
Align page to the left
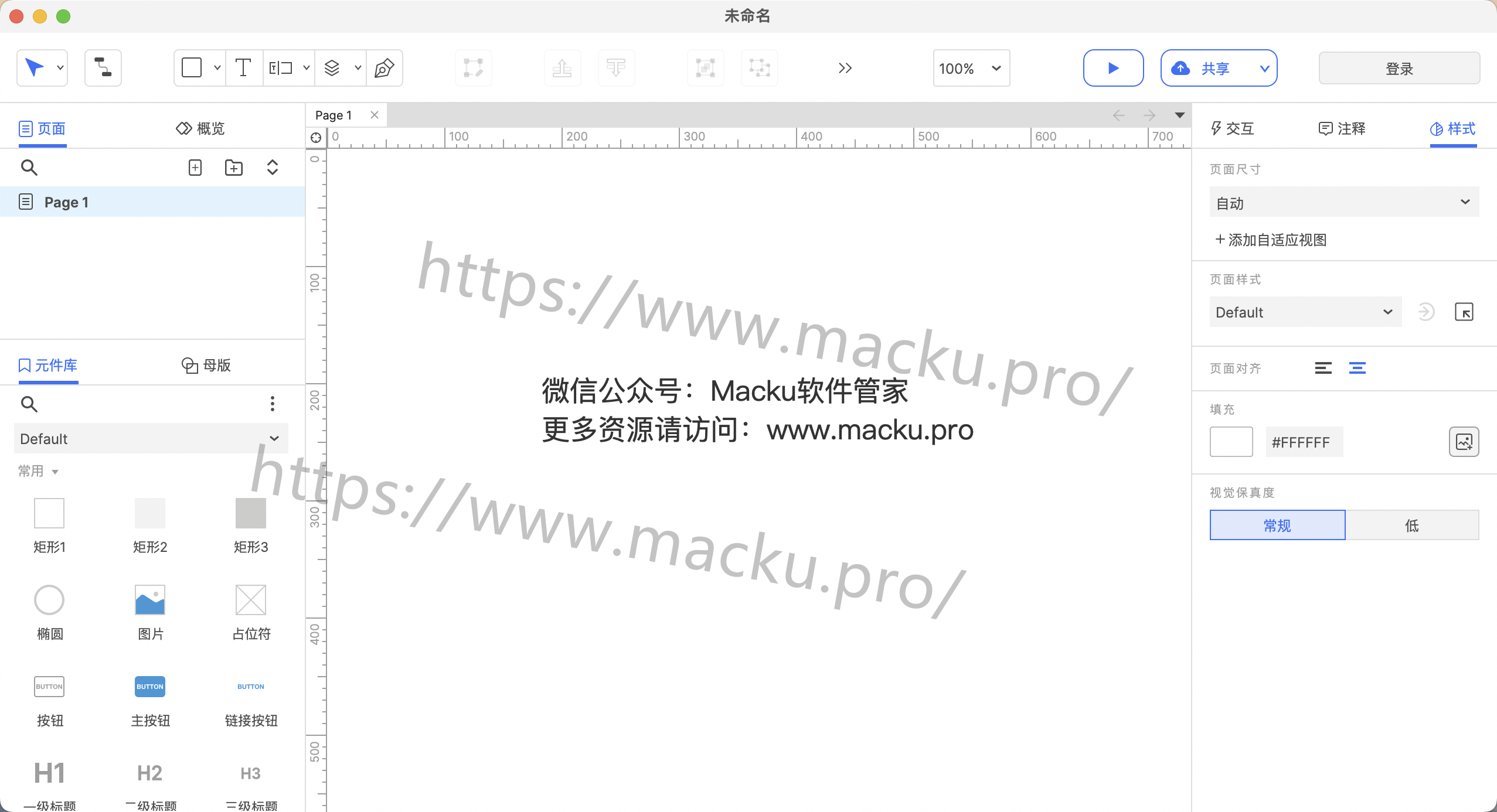coord(1324,368)
